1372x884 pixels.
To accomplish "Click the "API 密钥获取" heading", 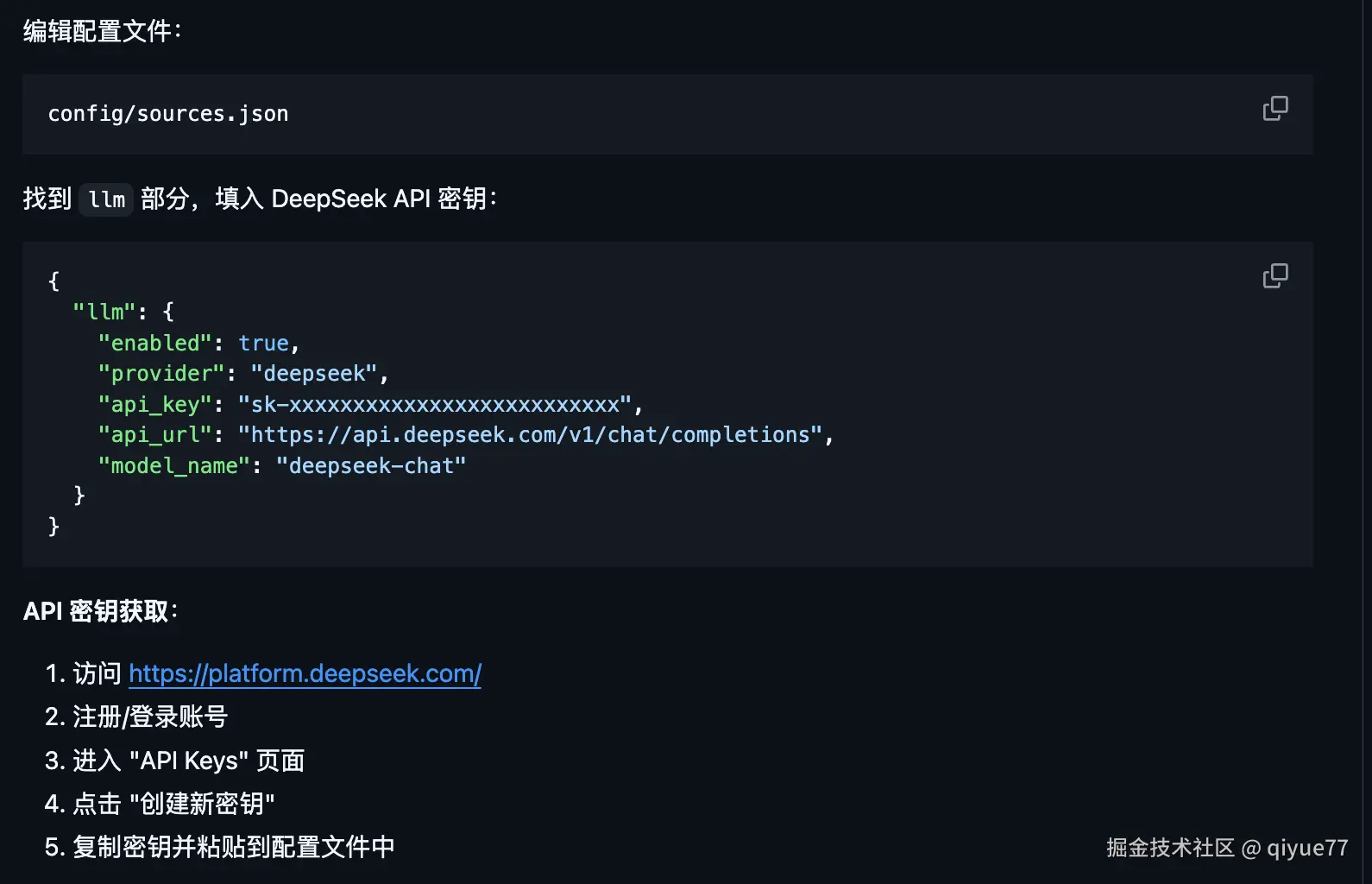I will coord(100,611).
